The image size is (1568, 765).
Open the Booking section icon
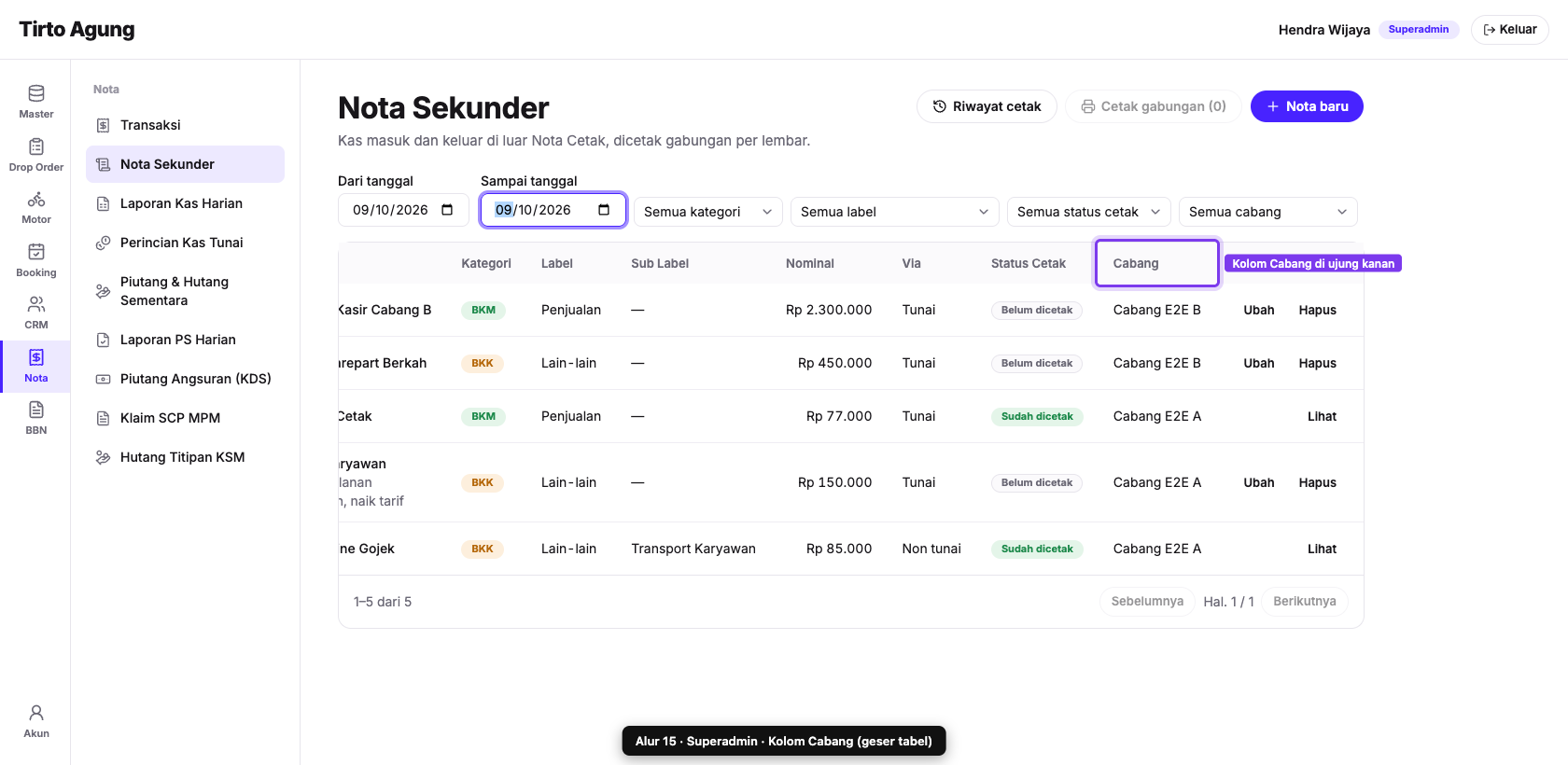36,252
